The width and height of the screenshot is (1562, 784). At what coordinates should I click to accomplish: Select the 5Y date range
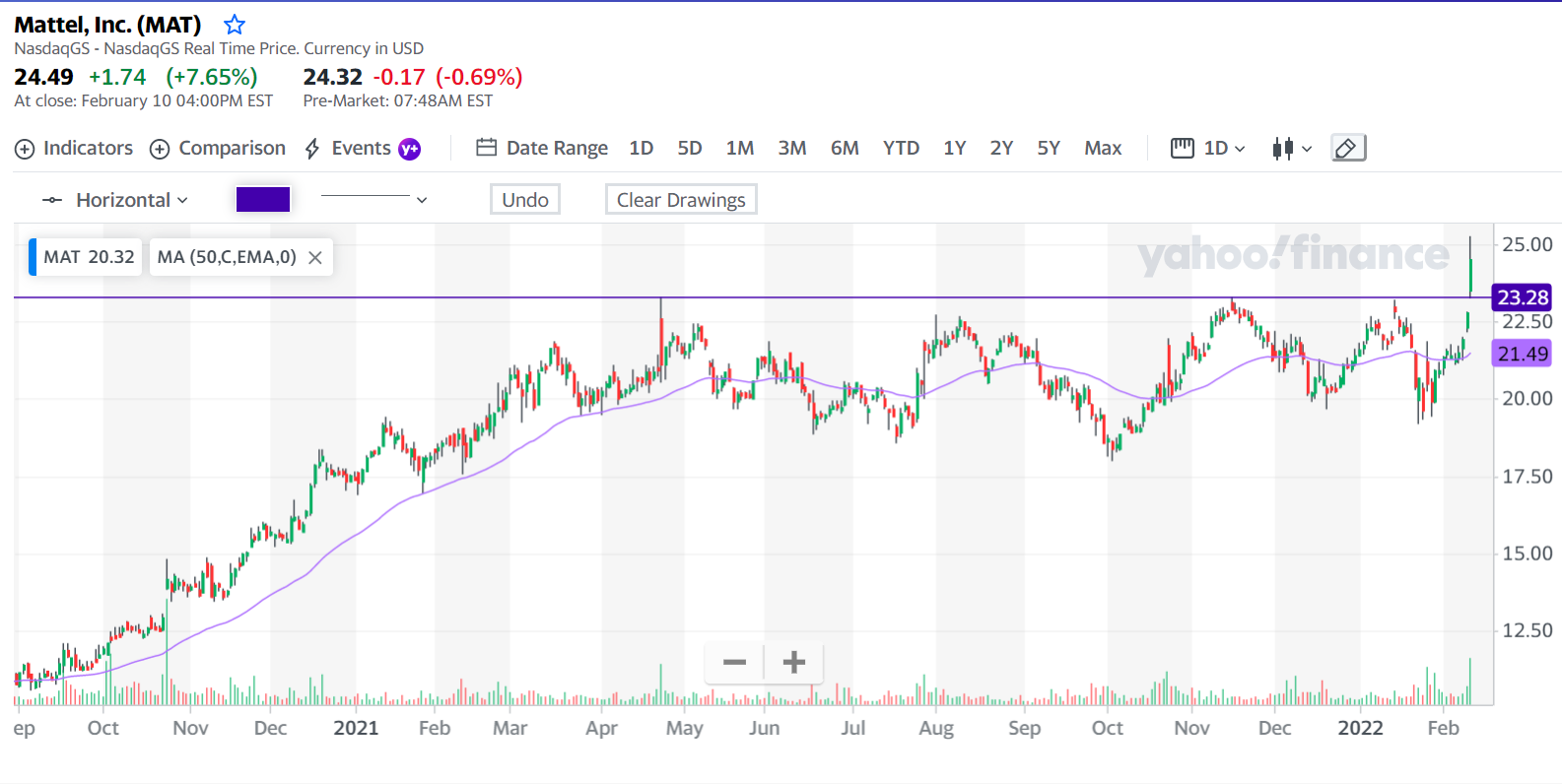click(1049, 148)
